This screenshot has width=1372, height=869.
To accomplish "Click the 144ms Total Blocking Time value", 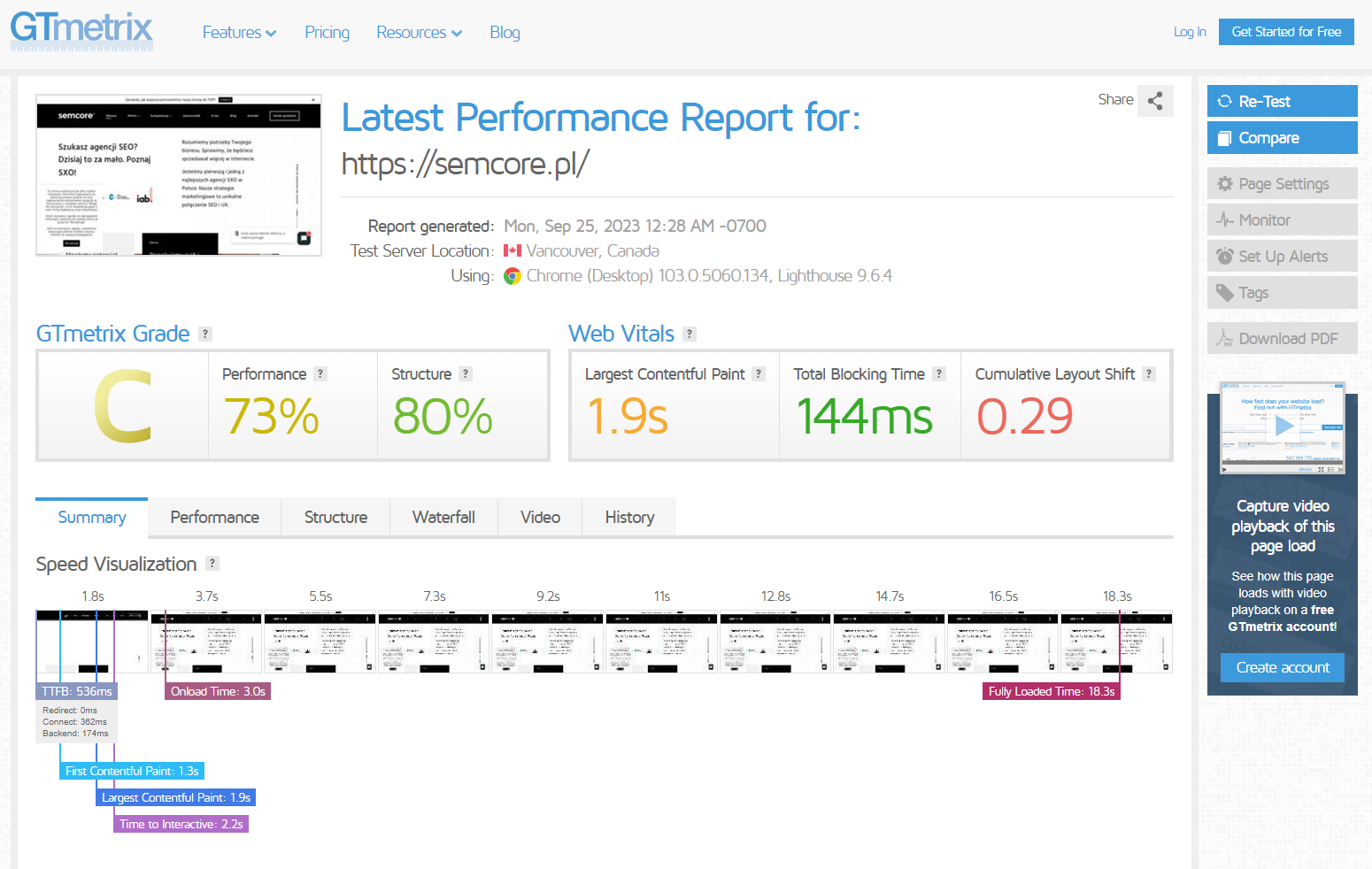I will point(864,416).
